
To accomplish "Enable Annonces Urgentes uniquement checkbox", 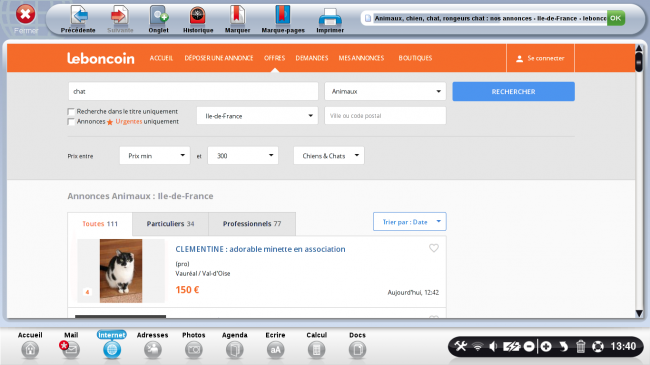I will click(71, 122).
